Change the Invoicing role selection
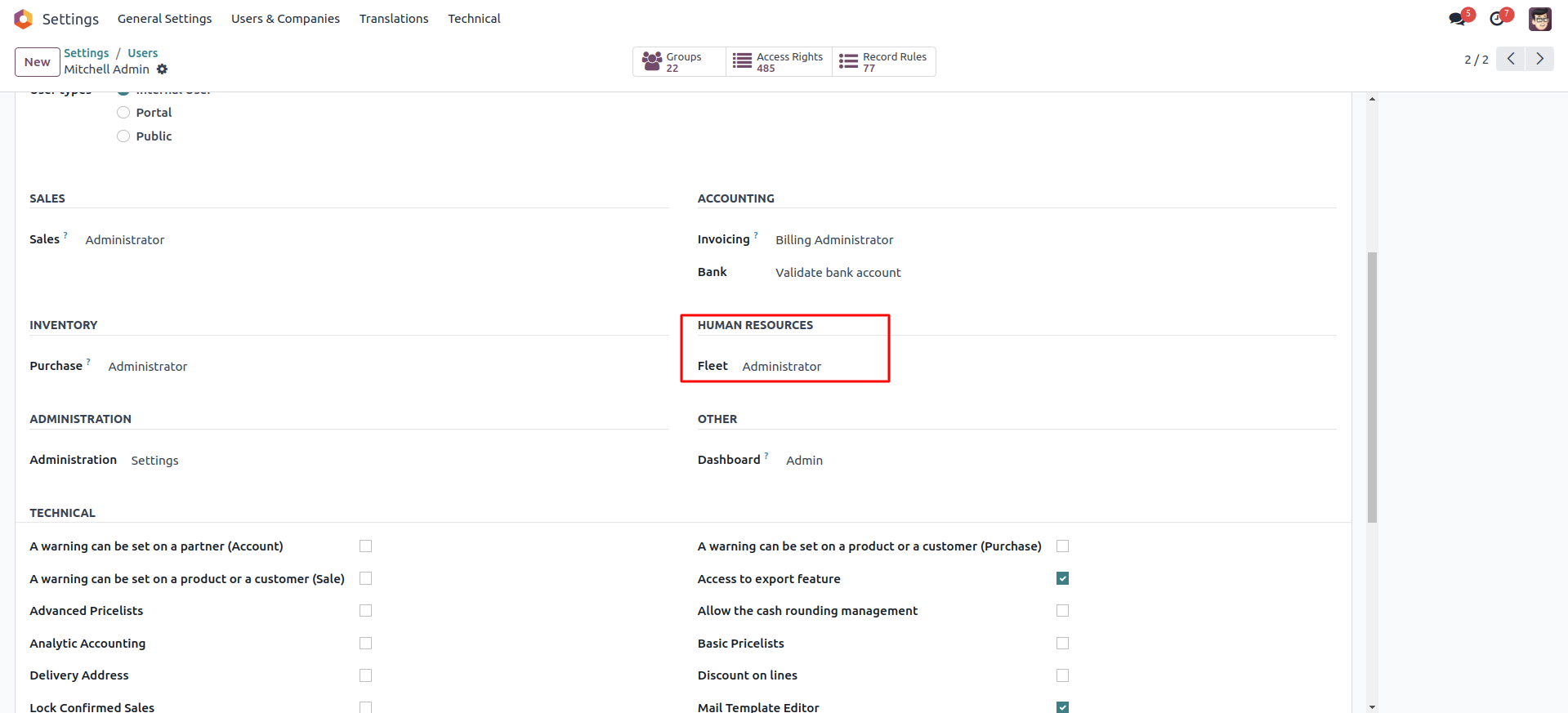The image size is (1568, 713). (x=833, y=240)
